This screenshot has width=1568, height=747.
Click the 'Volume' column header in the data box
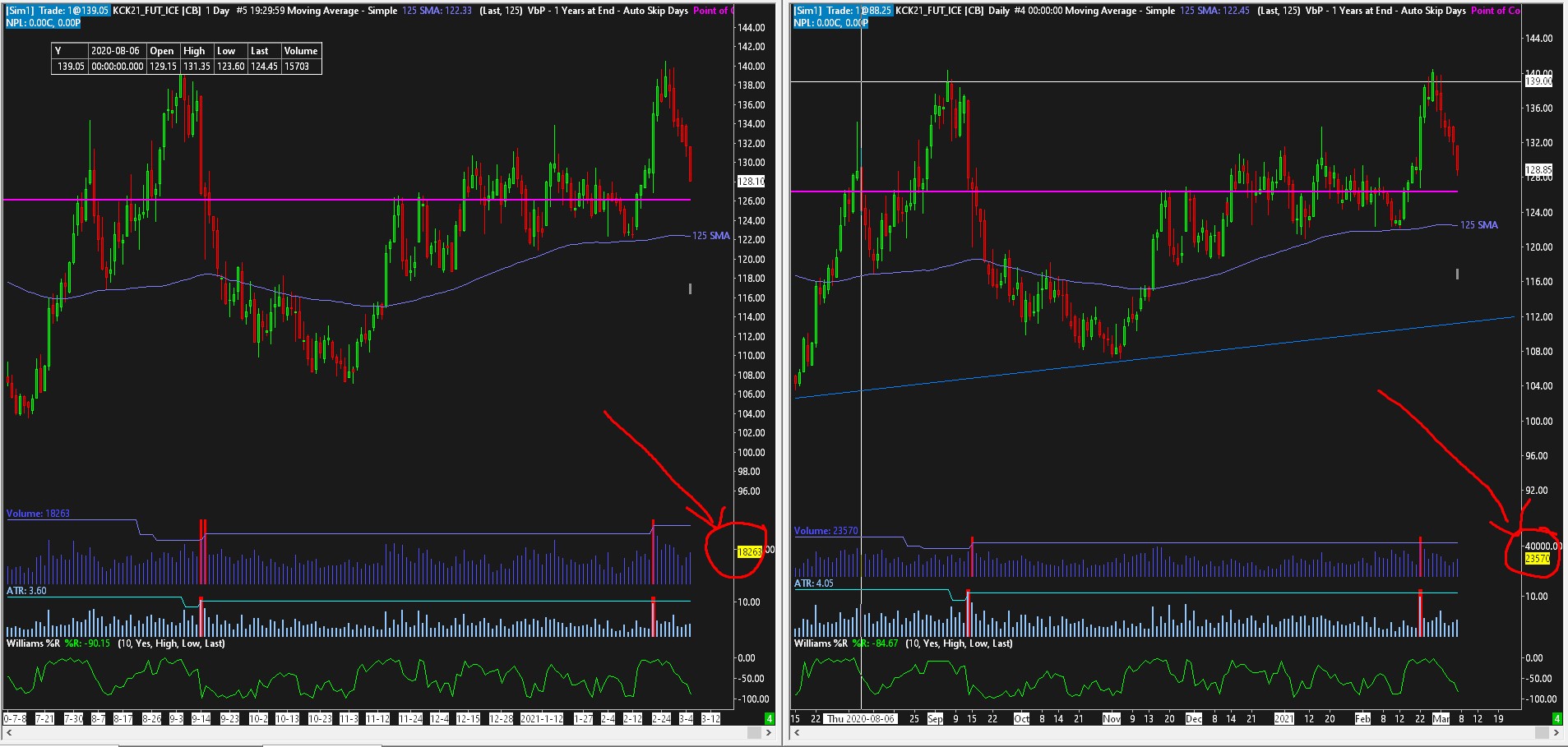tap(301, 51)
